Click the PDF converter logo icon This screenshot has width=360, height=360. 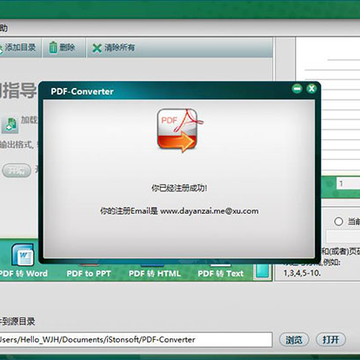pos(179,130)
